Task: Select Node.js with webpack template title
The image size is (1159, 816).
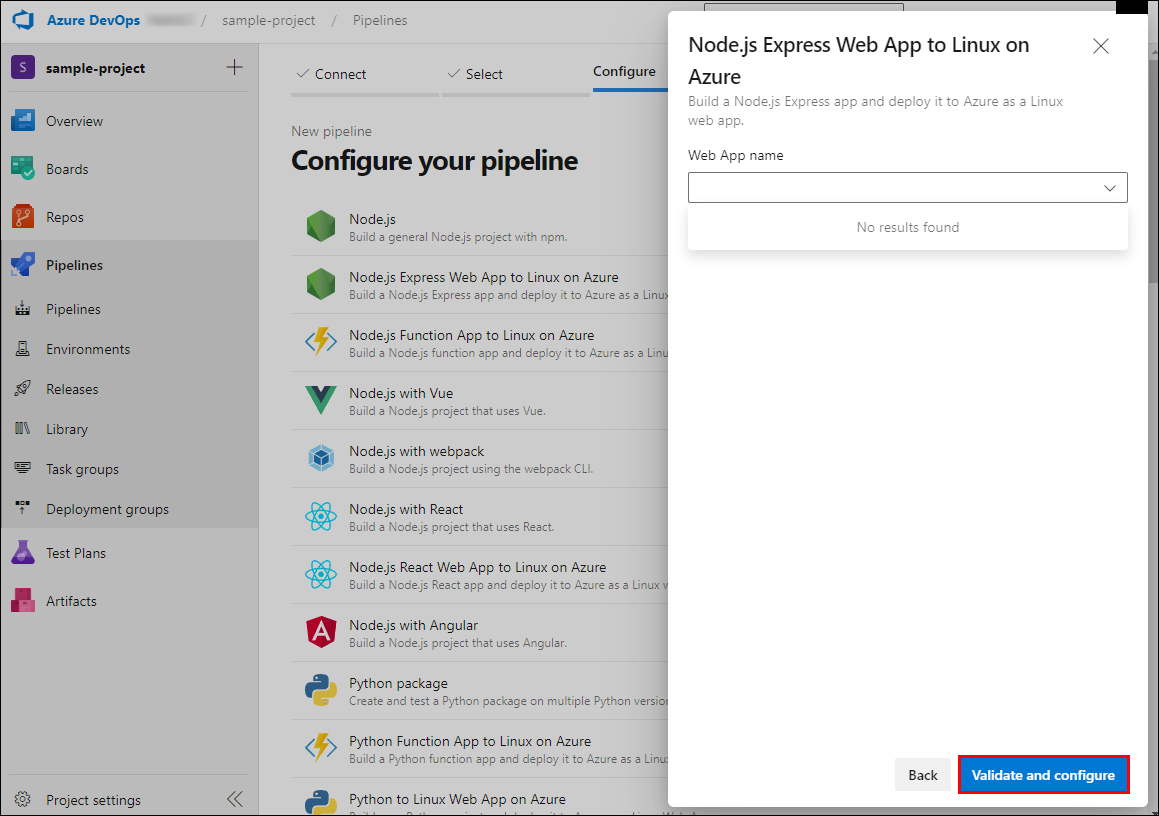Action: [417, 451]
